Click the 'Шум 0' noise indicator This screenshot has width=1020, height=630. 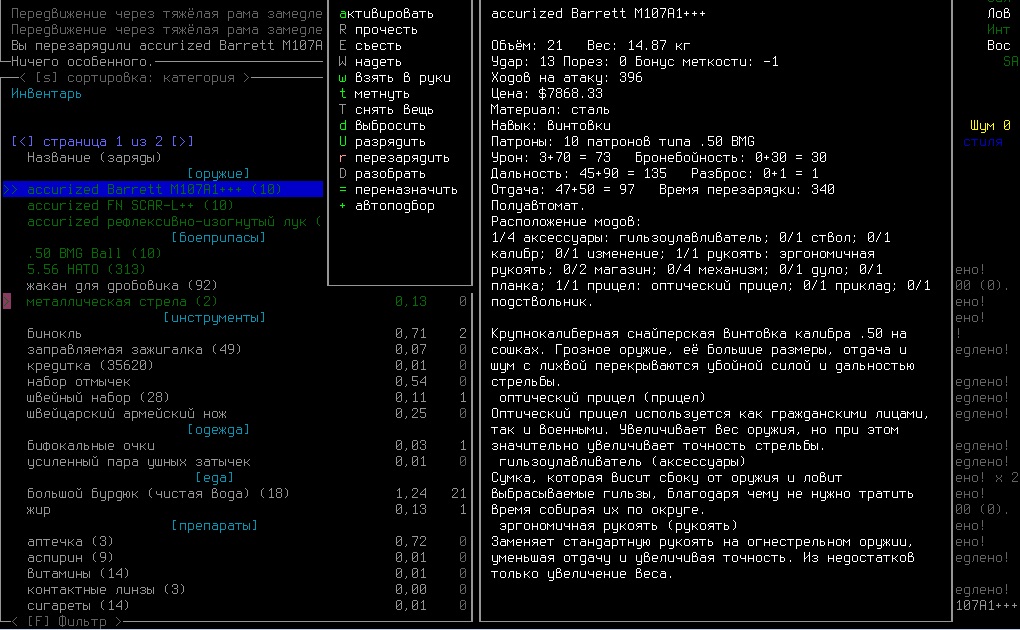coord(990,126)
